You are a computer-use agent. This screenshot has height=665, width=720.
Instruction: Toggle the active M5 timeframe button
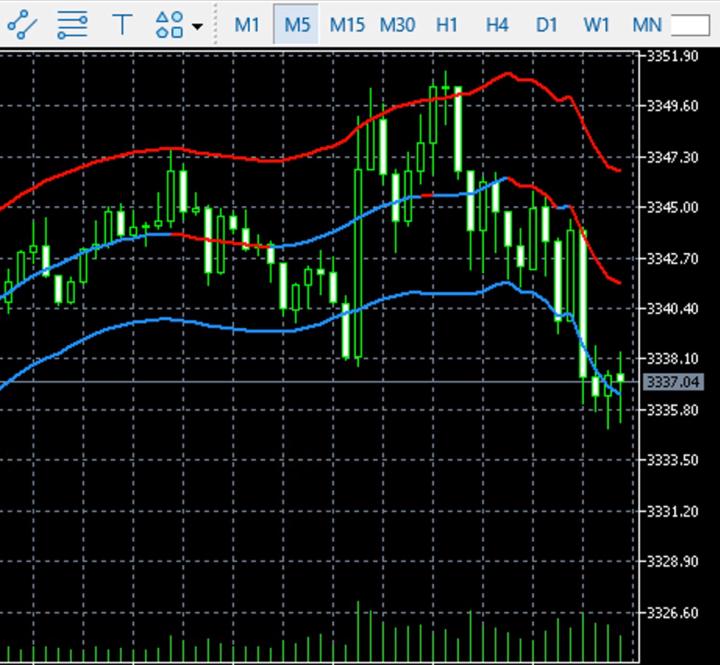[297, 24]
